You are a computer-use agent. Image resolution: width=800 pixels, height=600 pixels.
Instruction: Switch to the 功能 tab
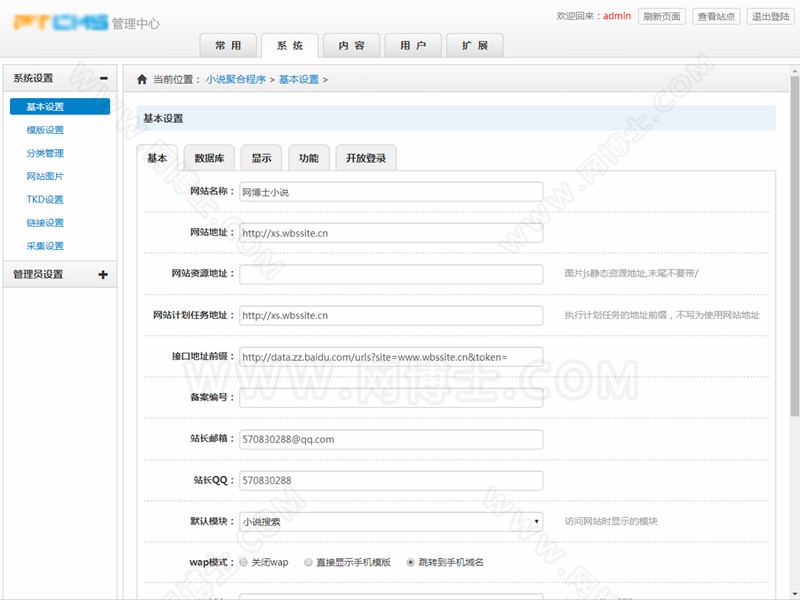[308, 158]
